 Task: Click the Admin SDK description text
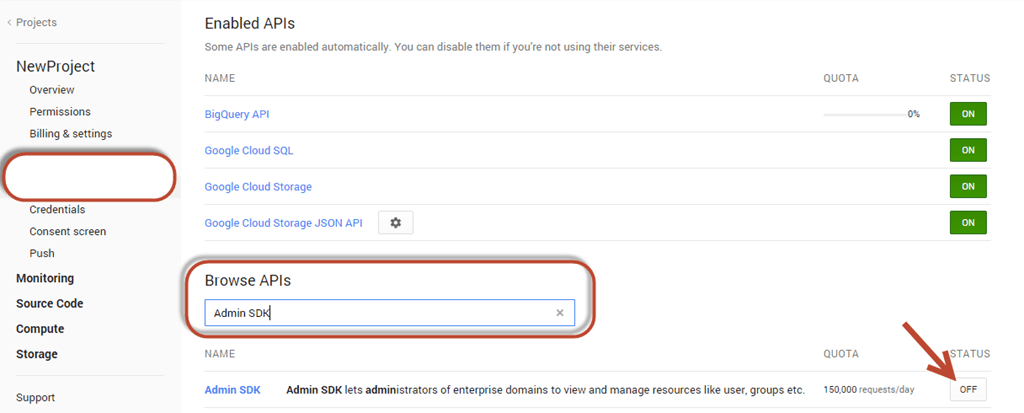(545, 390)
